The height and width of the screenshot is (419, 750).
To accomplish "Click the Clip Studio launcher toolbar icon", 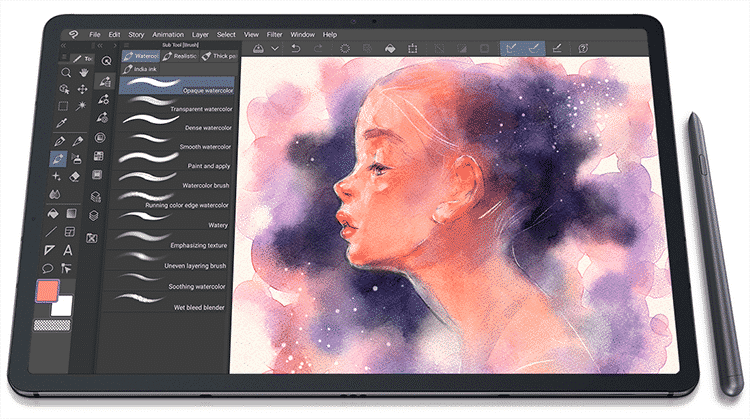I will tap(258, 48).
